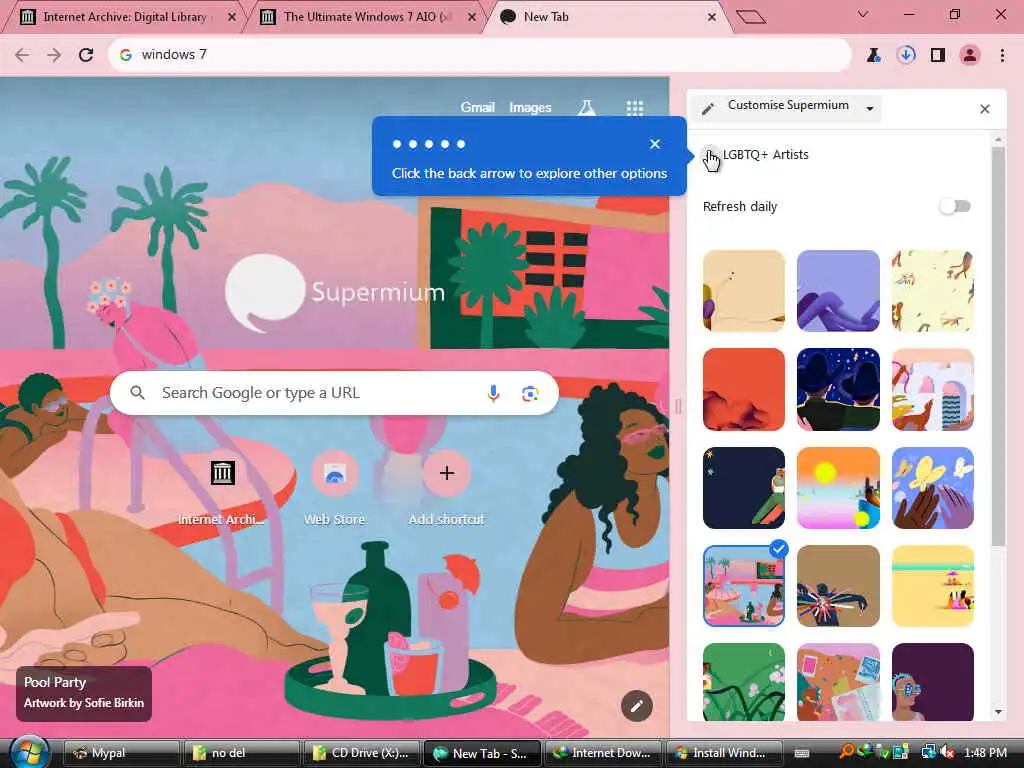Open the no del taskbar window
This screenshot has width=1024, height=768.
click(241, 753)
